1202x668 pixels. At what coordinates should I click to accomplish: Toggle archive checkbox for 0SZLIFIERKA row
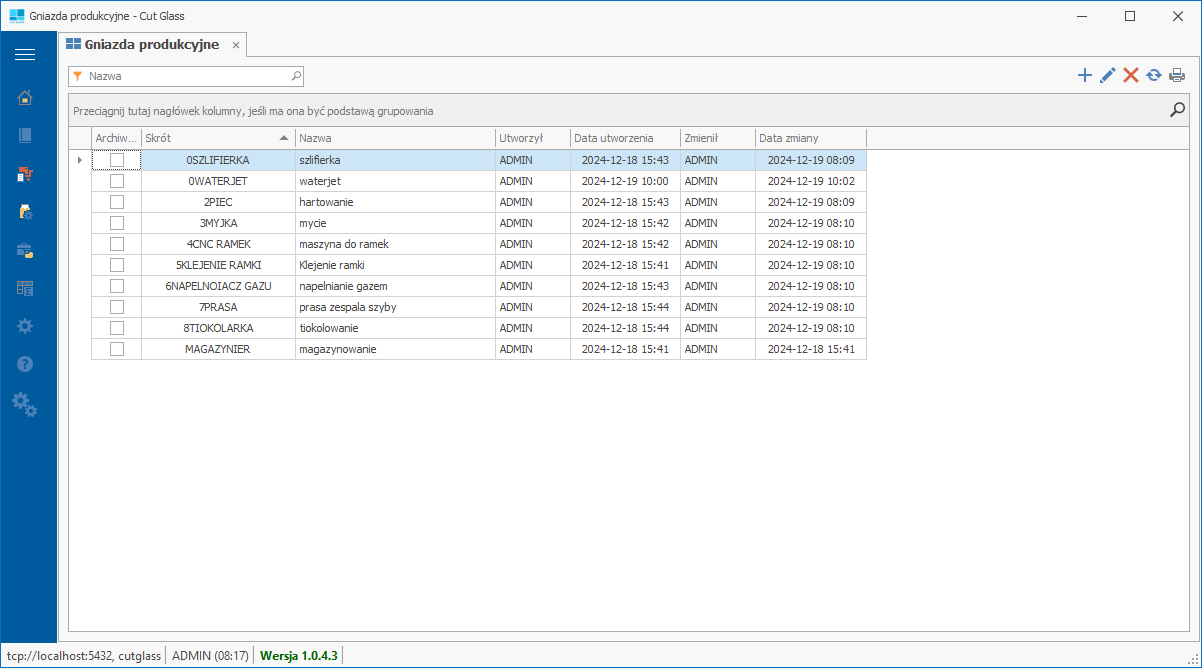(x=117, y=160)
